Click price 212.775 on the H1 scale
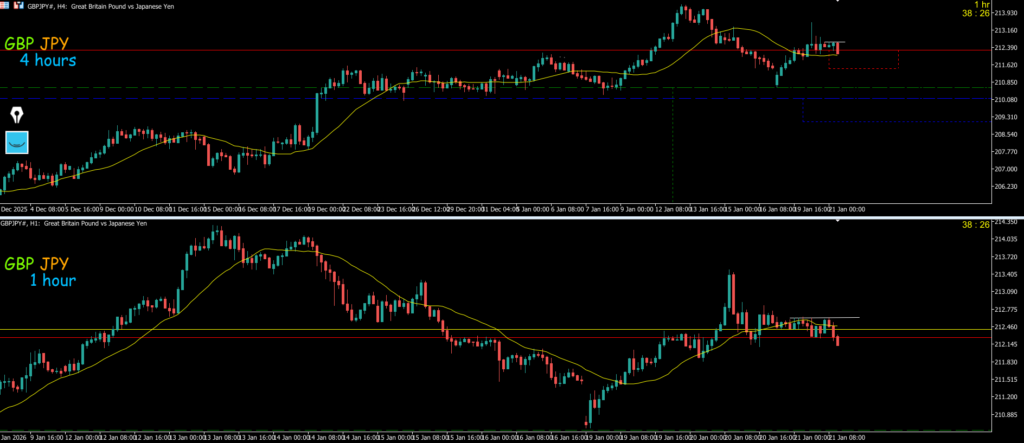 coord(1006,310)
